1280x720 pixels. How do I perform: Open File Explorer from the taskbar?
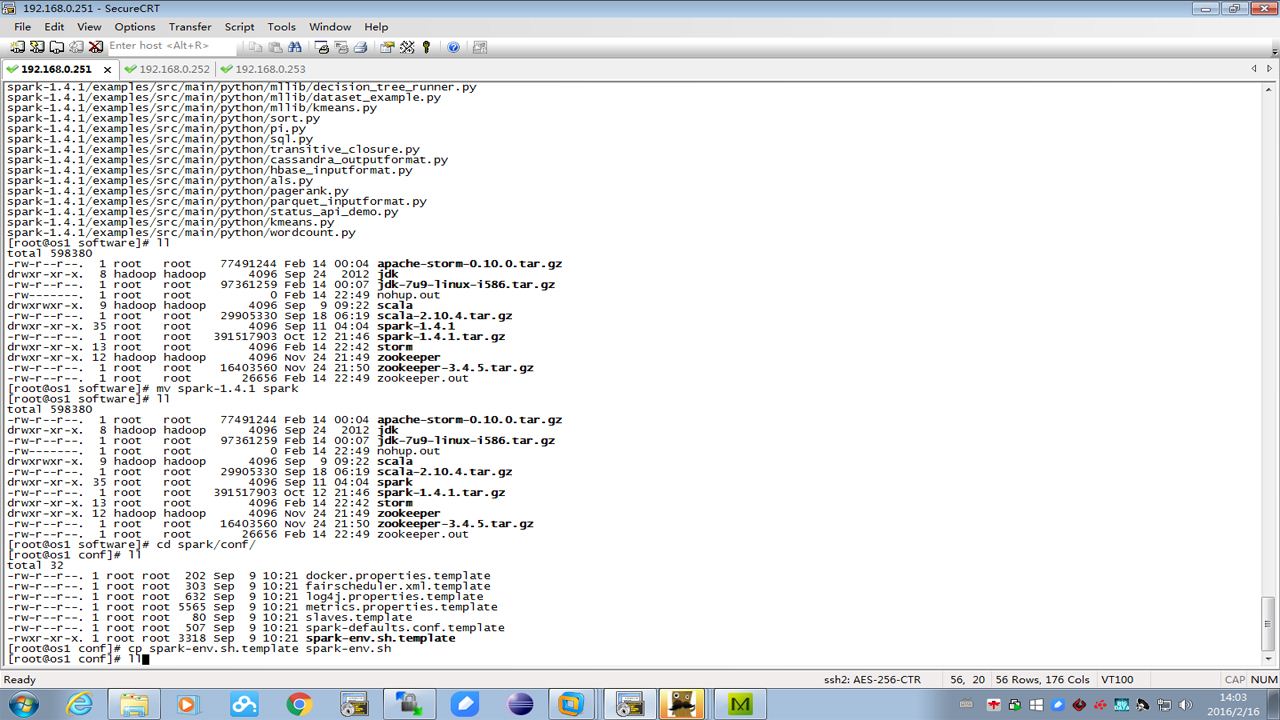pos(134,704)
